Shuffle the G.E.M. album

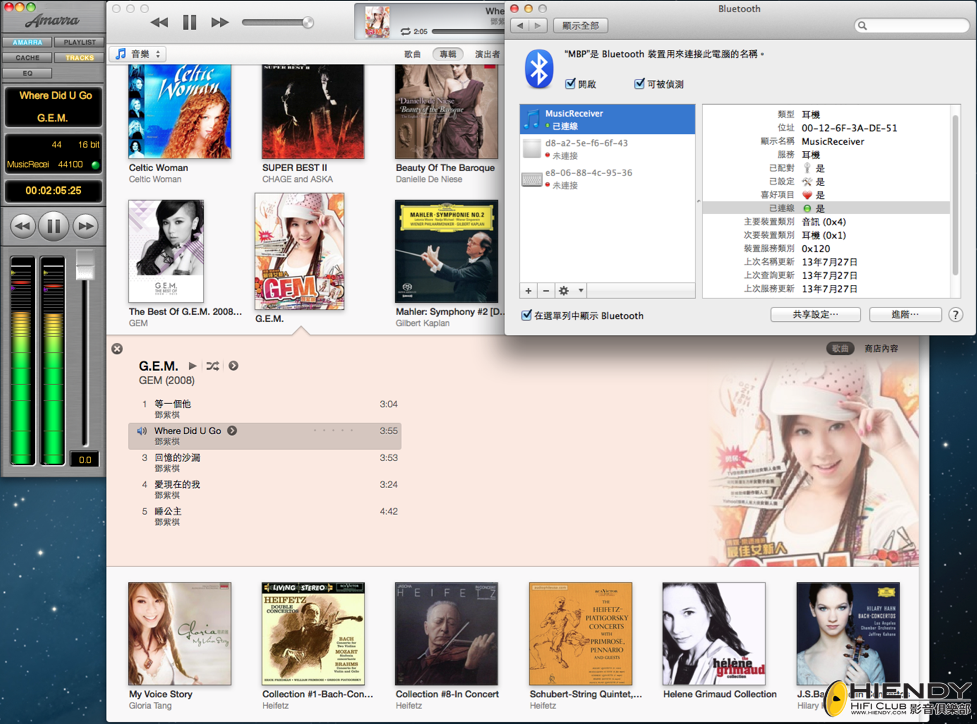click(x=212, y=366)
